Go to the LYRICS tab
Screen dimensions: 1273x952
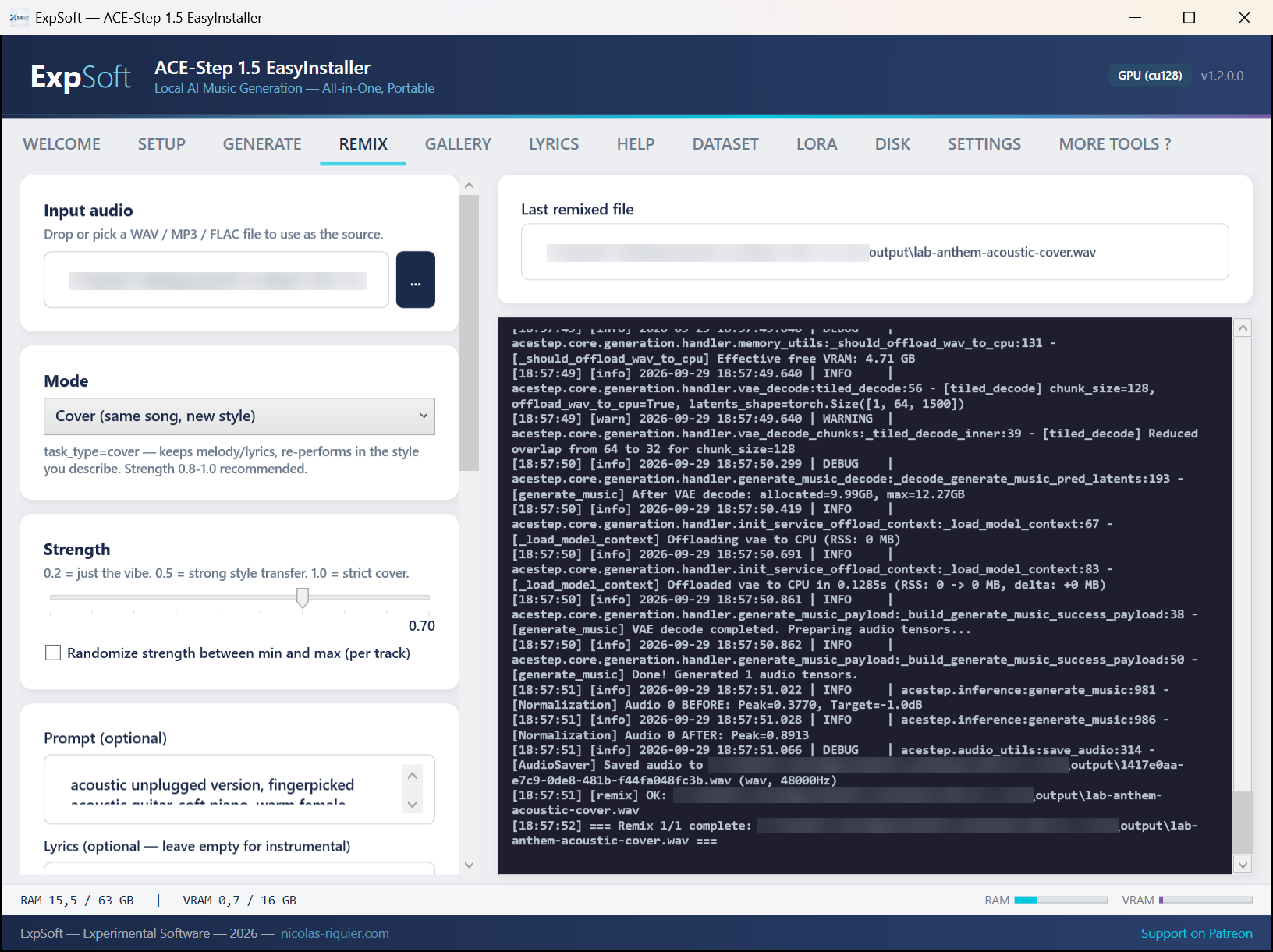554,144
